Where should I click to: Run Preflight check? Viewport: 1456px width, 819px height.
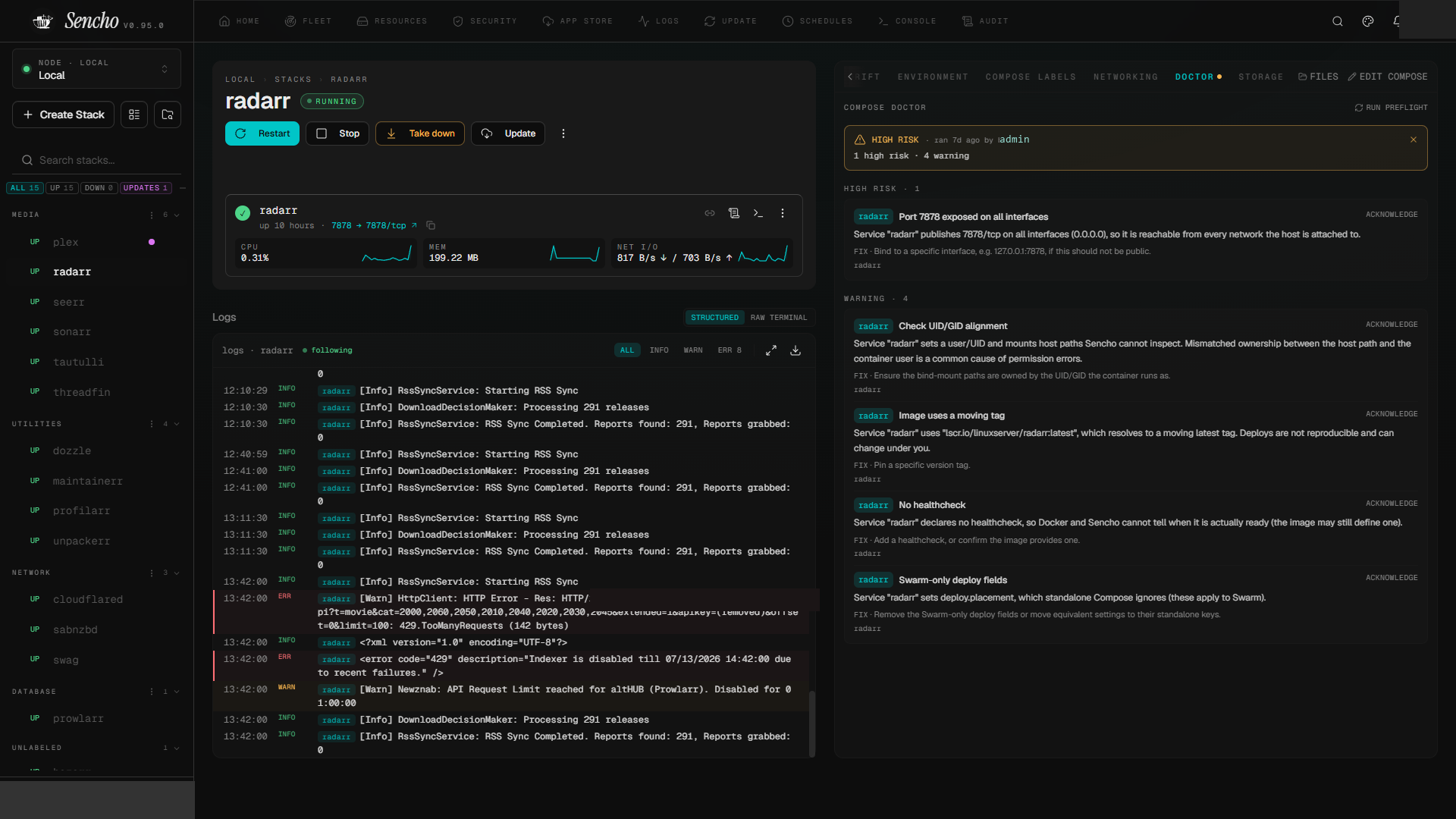tap(1391, 108)
